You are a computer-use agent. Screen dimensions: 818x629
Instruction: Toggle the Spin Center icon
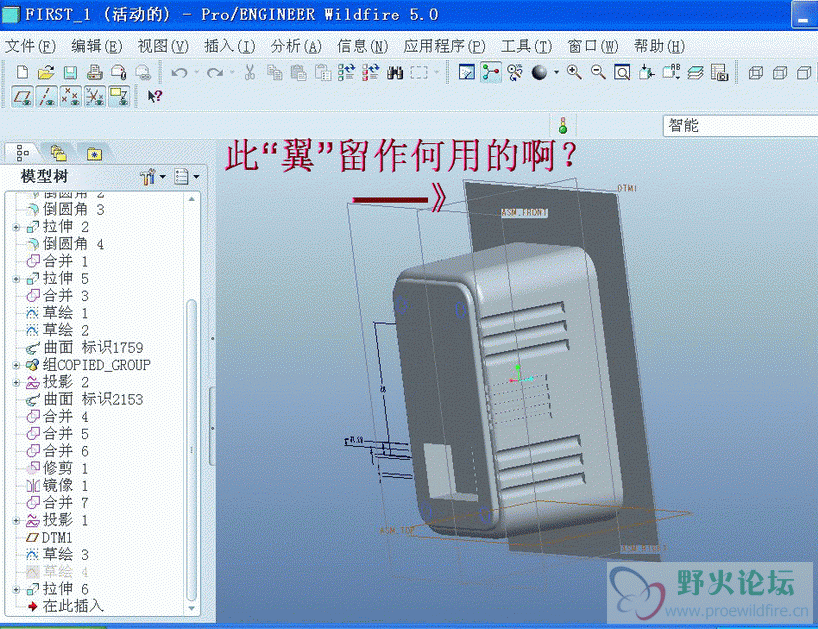tap(491, 72)
